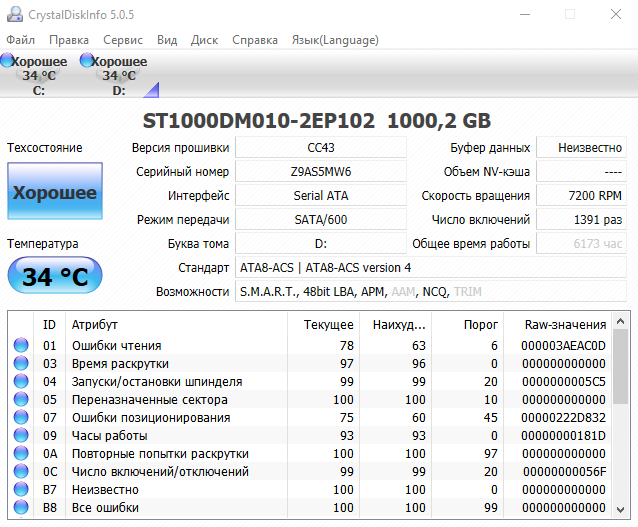Click the status orb for attribute 01
This screenshot has height=527, width=638.
tap(21, 345)
